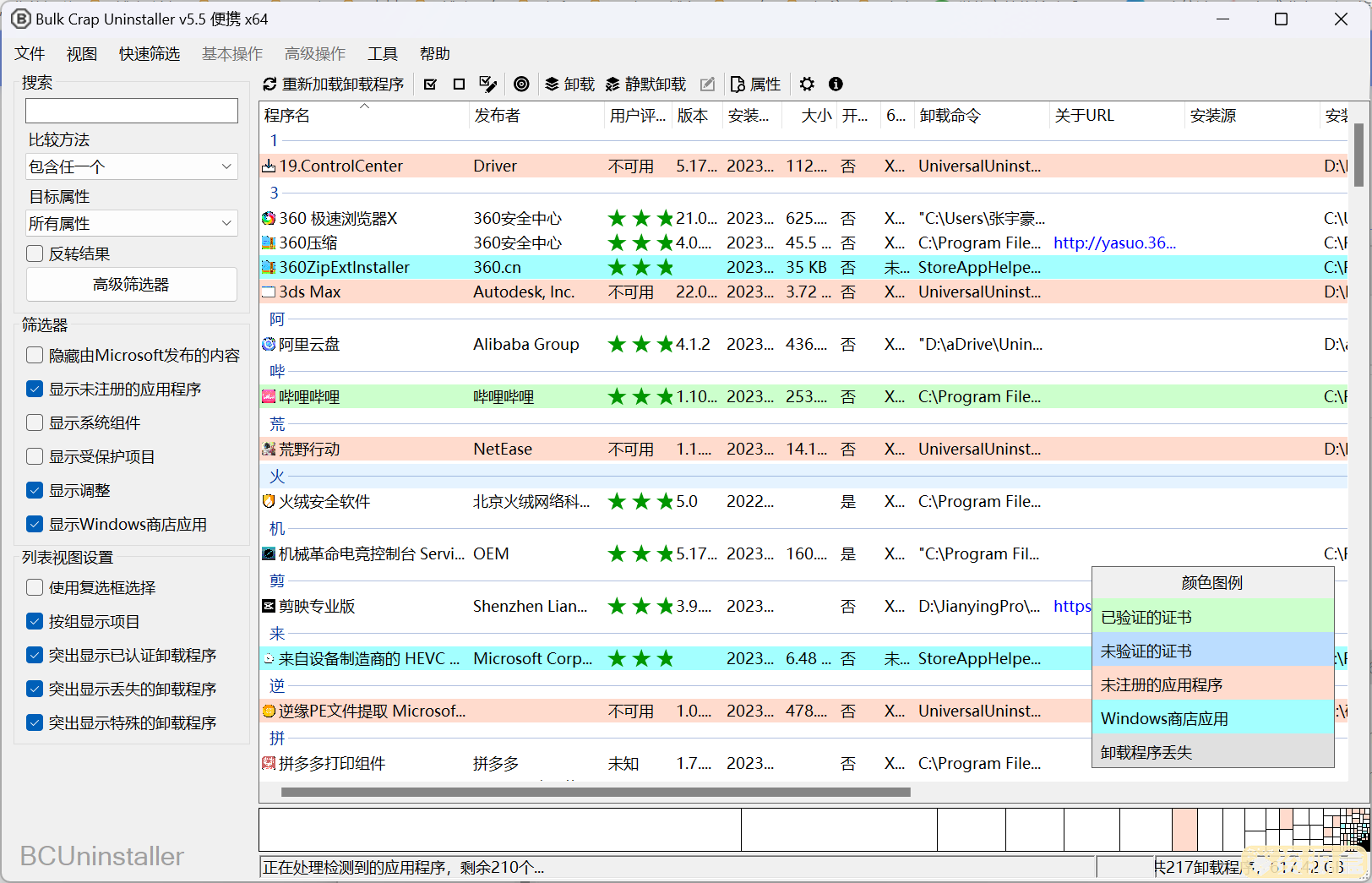Enable 隐藏由Microsoft发布的内容 checkbox
Screen dimensions: 1372x883
(x=35, y=355)
